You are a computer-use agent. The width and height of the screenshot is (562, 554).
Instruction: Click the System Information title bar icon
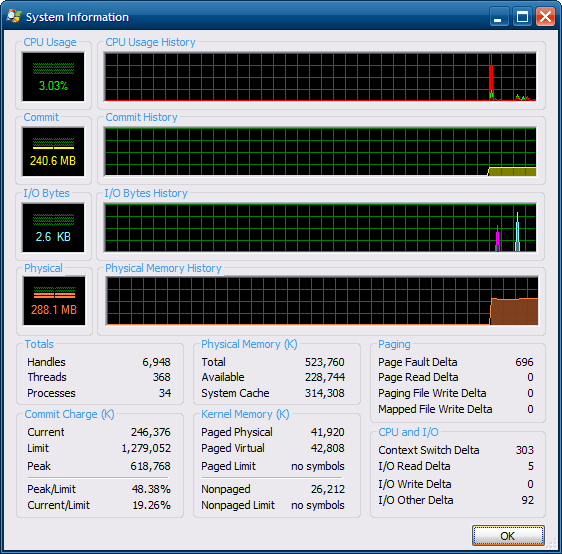14,16
